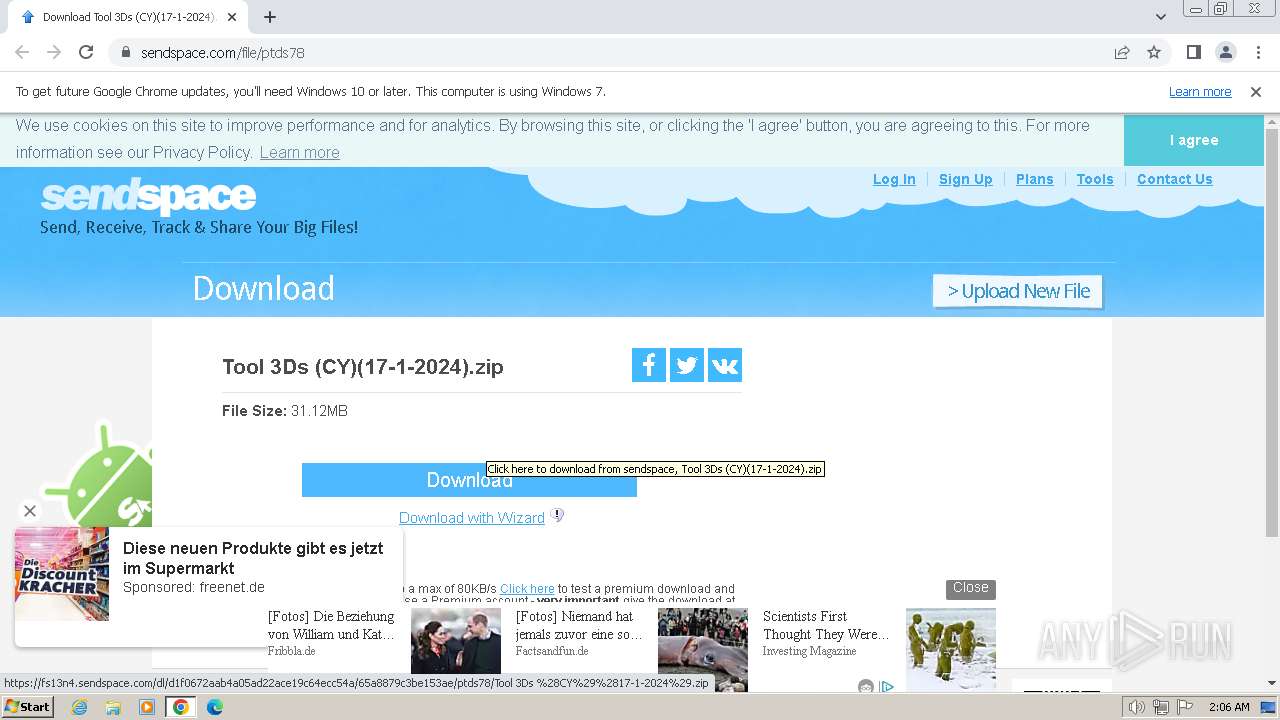Open the Tools menu link
The height and width of the screenshot is (720, 1280).
[x=1095, y=179]
